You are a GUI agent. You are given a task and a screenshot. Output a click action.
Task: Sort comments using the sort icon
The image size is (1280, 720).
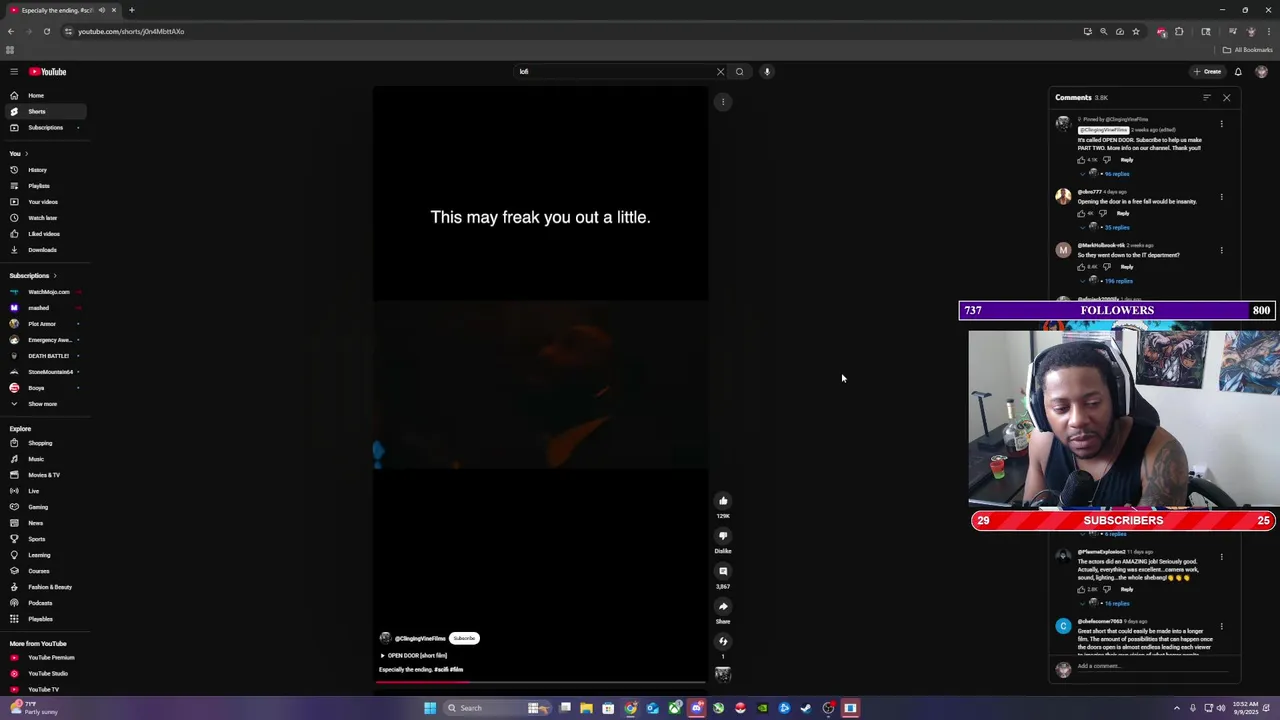pos(1207,98)
